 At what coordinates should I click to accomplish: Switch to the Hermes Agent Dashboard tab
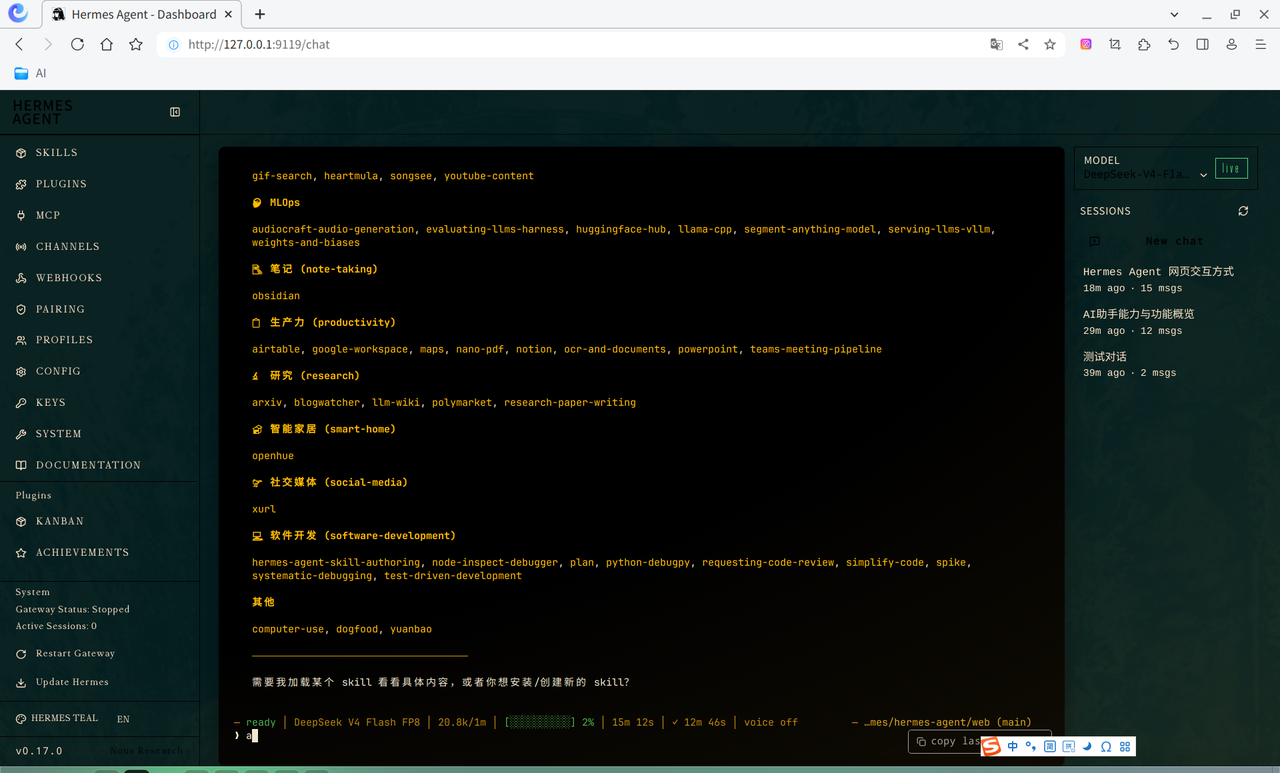coord(141,15)
